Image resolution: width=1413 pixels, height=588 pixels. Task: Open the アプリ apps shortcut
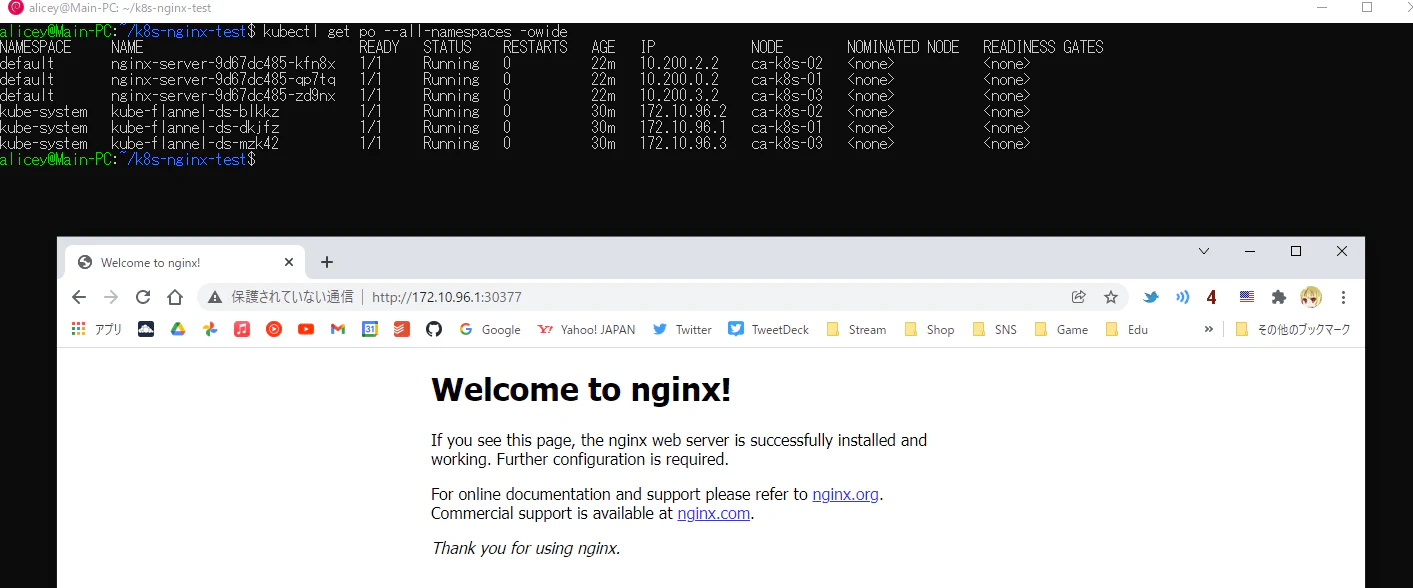(97, 329)
